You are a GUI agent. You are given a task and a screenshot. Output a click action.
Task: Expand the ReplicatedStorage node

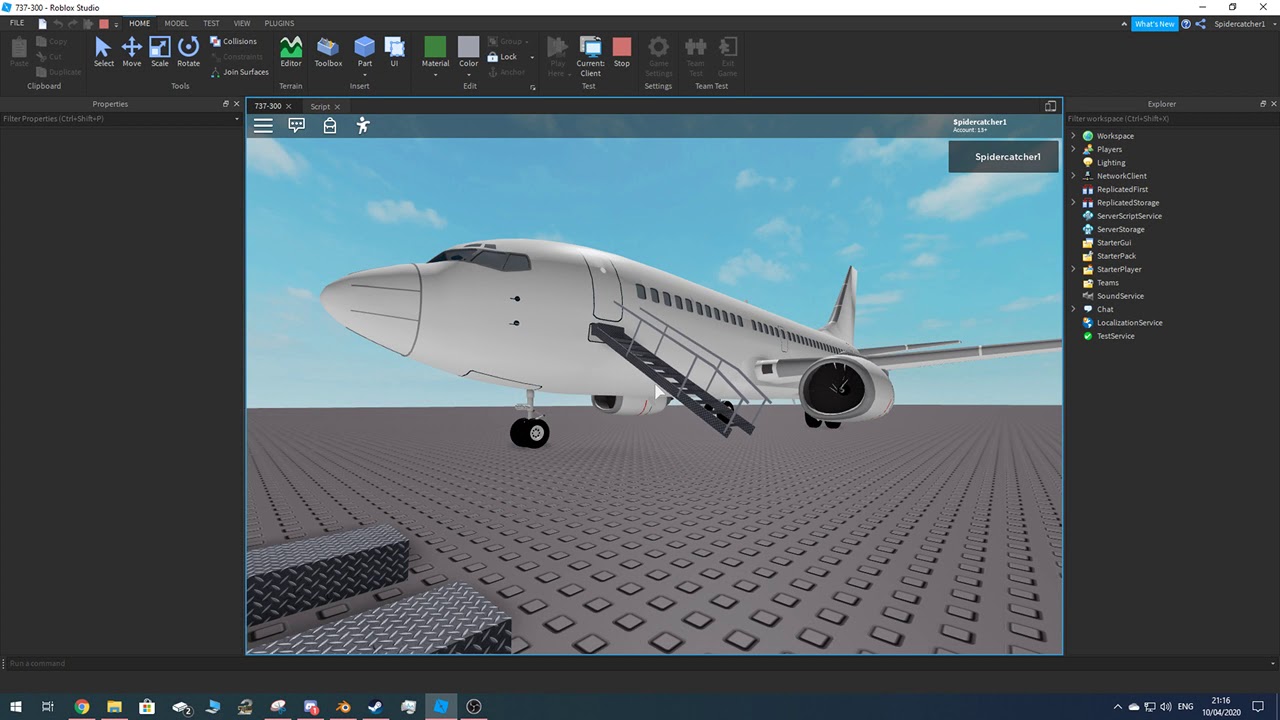coord(1074,203)
